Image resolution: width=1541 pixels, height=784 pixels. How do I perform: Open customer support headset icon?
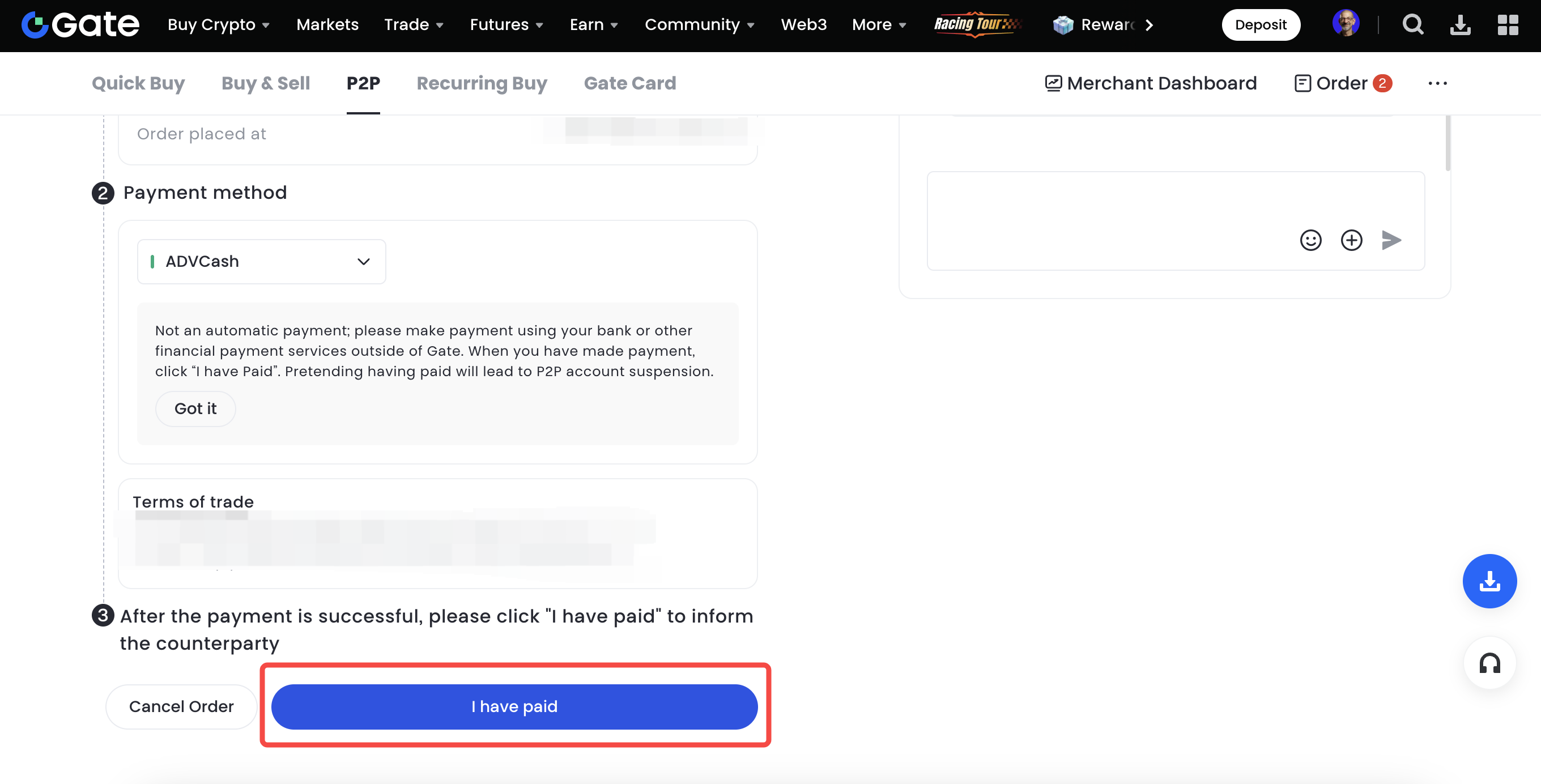[1489, 663]
